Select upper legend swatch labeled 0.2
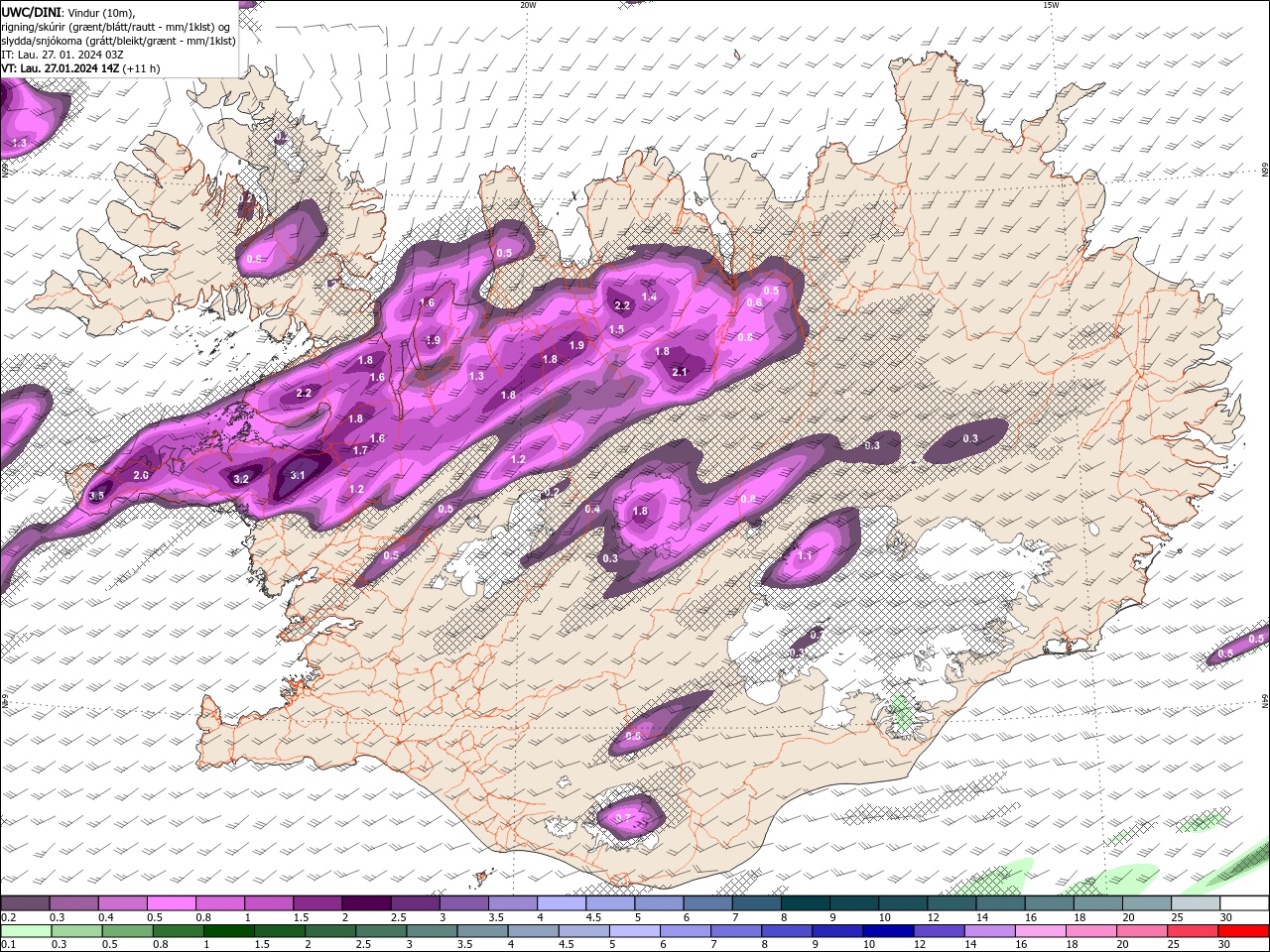Viewport: 1270px width, 952px height. click(25, 903)
